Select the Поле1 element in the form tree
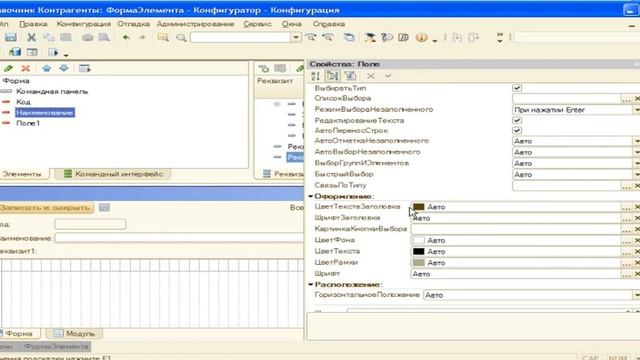Viewport: 640px width, 360px height. coord(28,123)
